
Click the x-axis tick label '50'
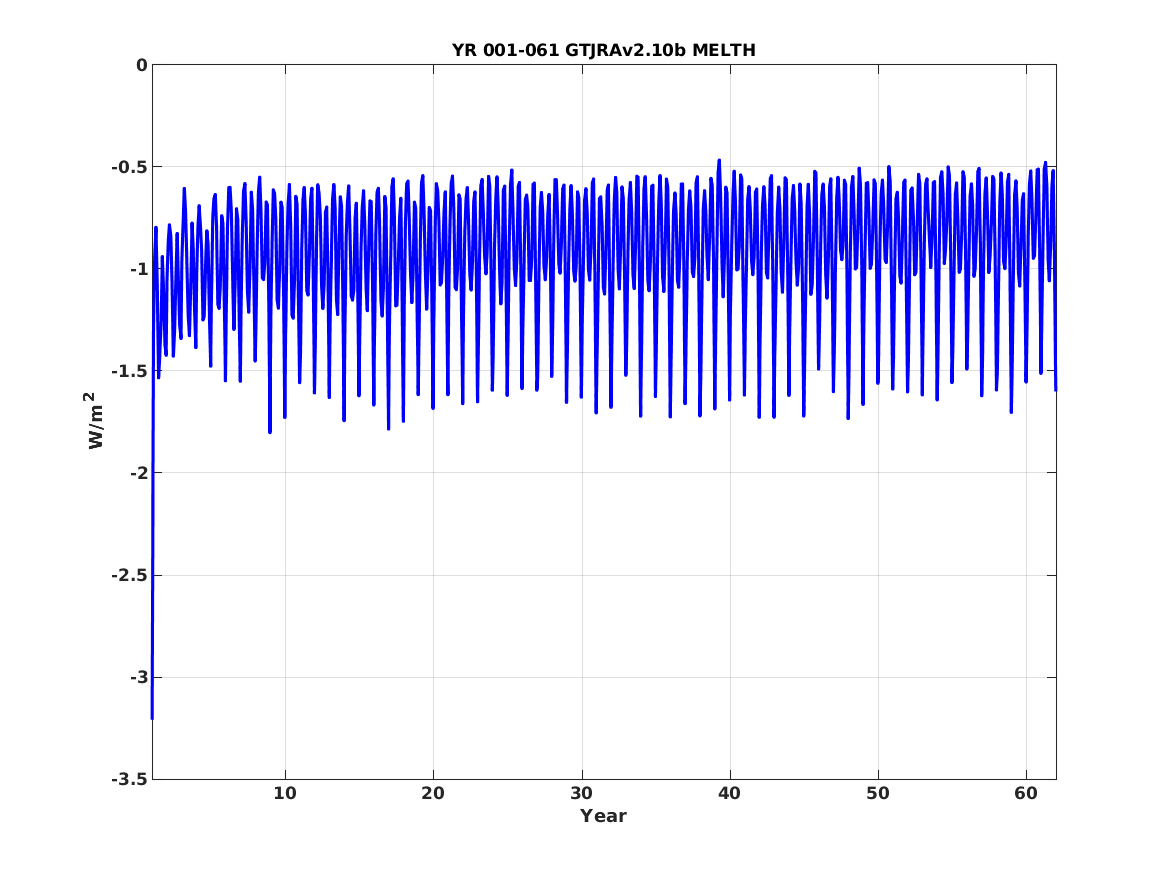coord(877,793)
